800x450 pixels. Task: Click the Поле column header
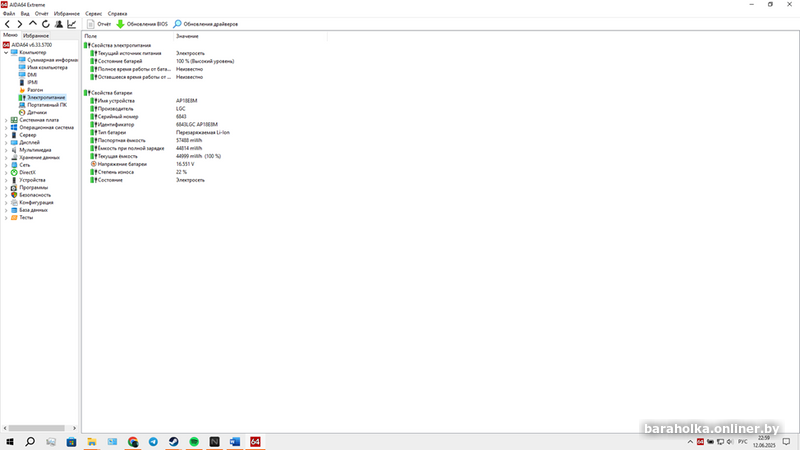click(128, 36)
